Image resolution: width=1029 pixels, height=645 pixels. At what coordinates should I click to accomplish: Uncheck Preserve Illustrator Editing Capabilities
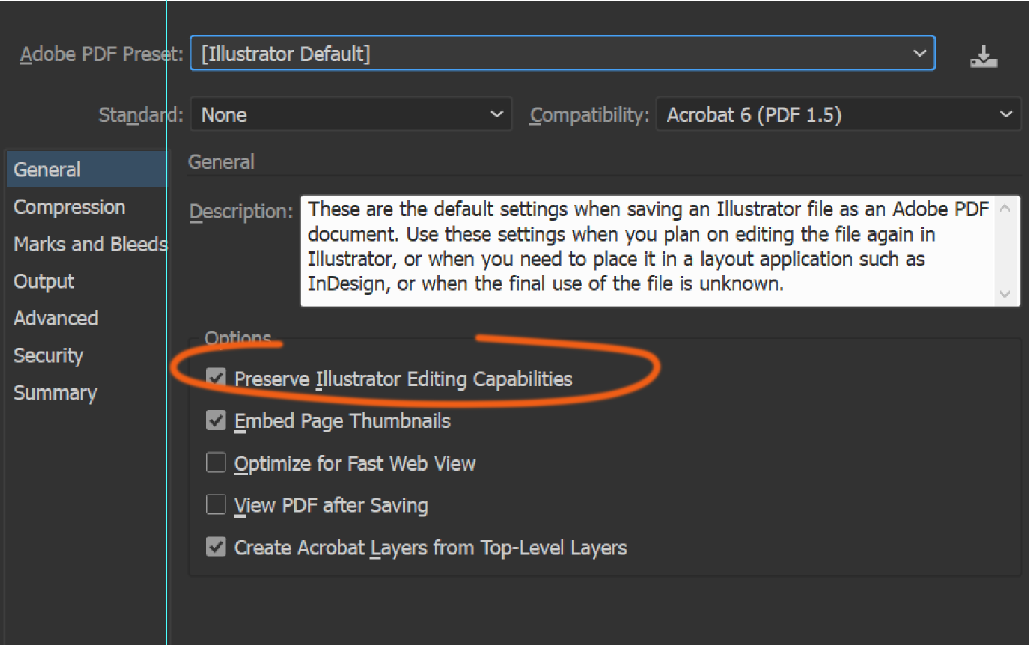pos(216,378)
